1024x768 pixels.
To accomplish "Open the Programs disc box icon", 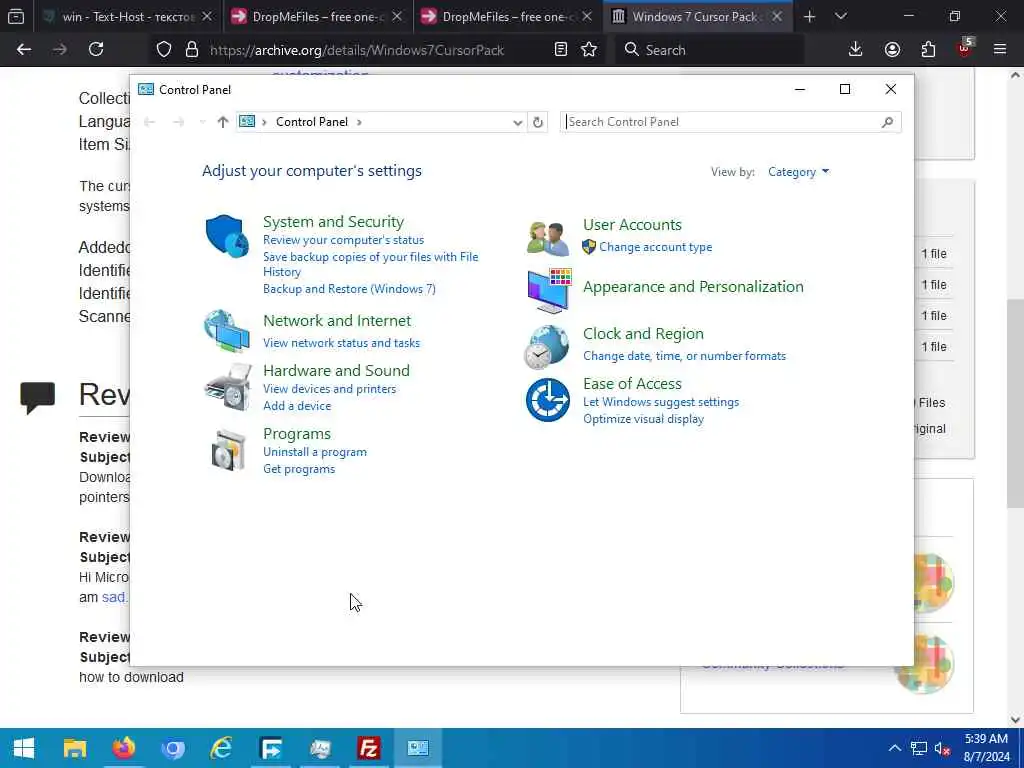I will [229, 451].
